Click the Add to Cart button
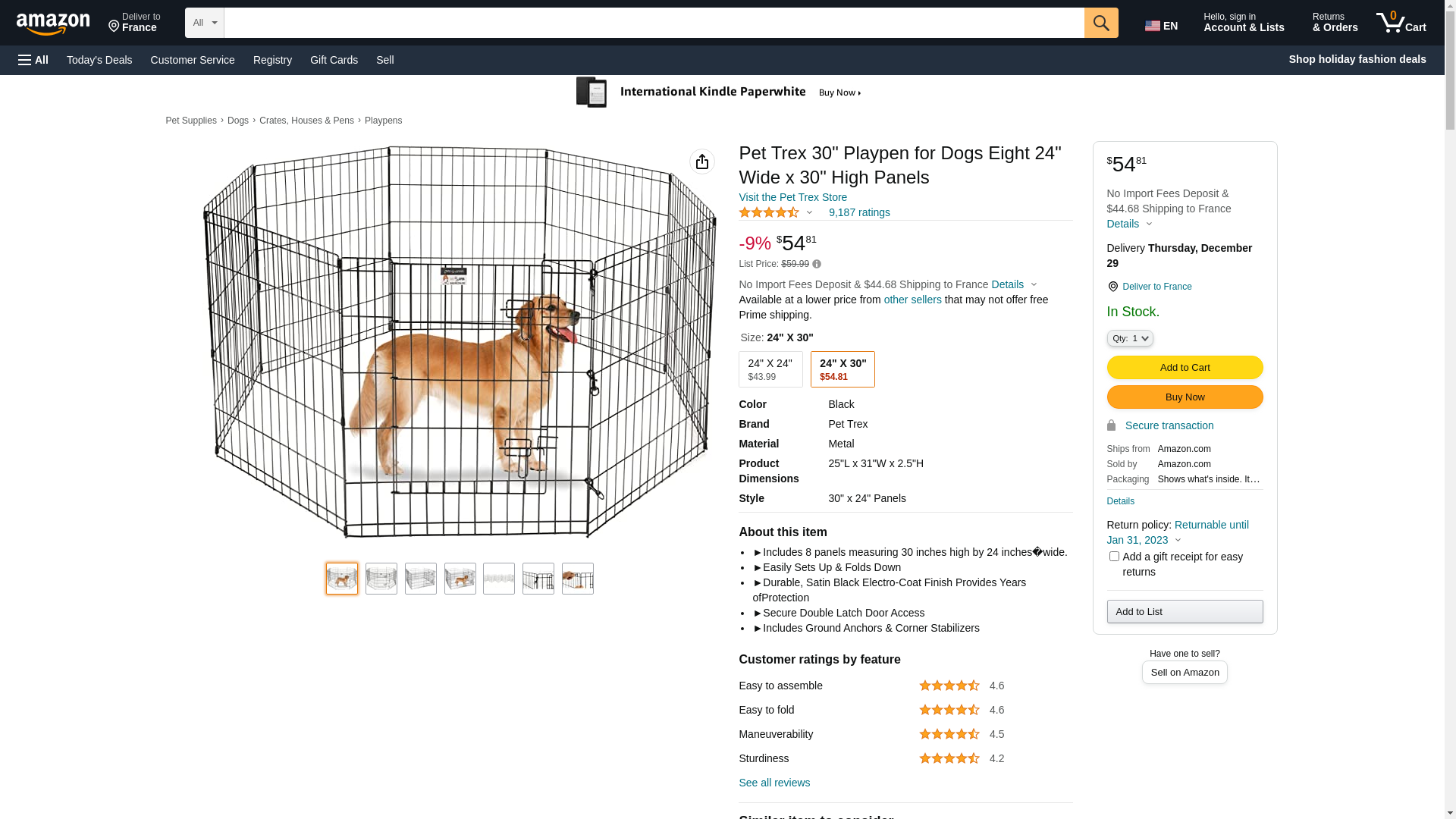The height and width of the screenshot is (819, 1456). coord(1185,368)
